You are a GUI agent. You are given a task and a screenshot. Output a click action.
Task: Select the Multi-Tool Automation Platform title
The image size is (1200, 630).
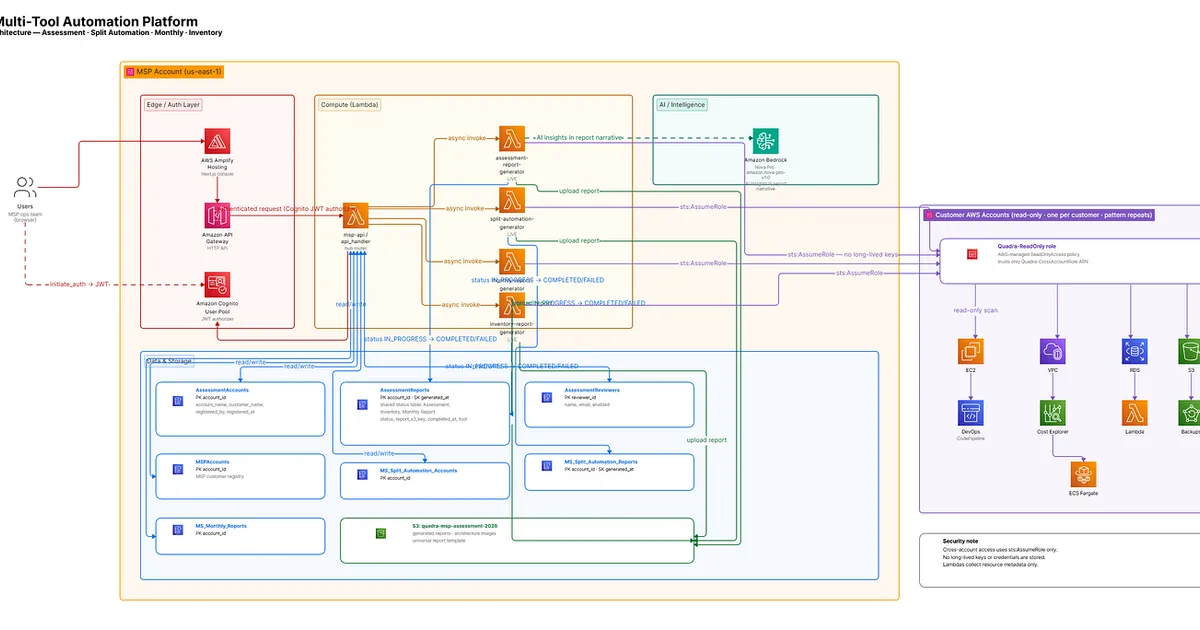[x=99, y=21]
